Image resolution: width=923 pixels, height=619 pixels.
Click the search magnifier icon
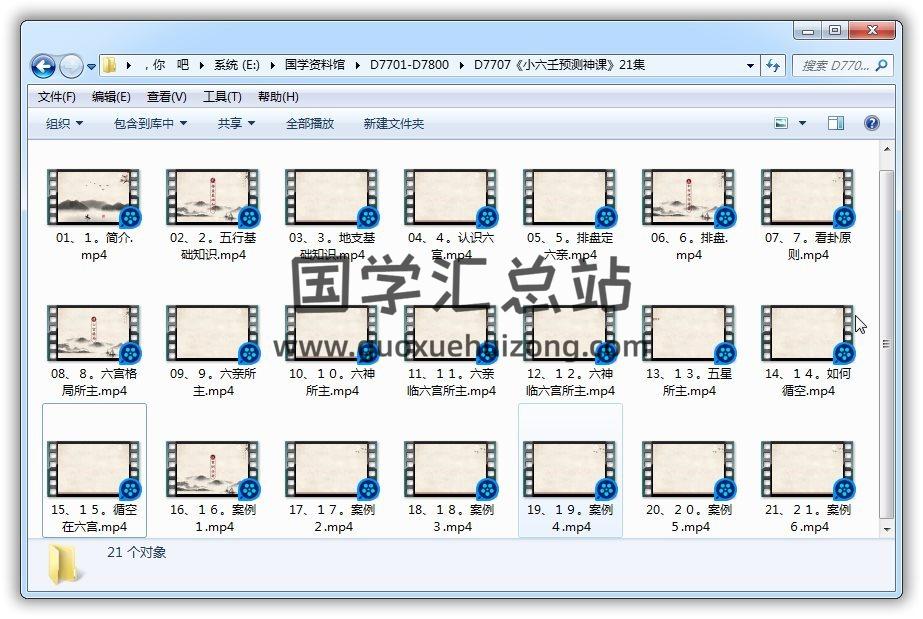[882, 65]
